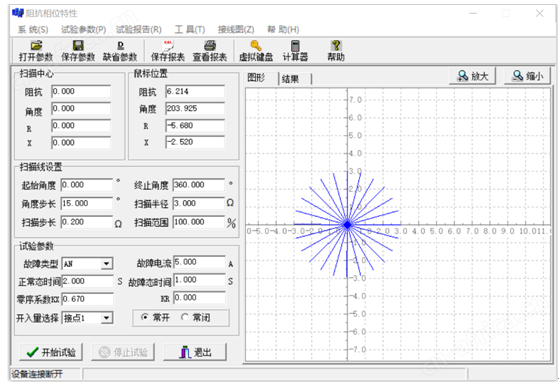Click the scan center X input field
The width and height of the screenshot is (559, 386).
(x=81, y=143)
